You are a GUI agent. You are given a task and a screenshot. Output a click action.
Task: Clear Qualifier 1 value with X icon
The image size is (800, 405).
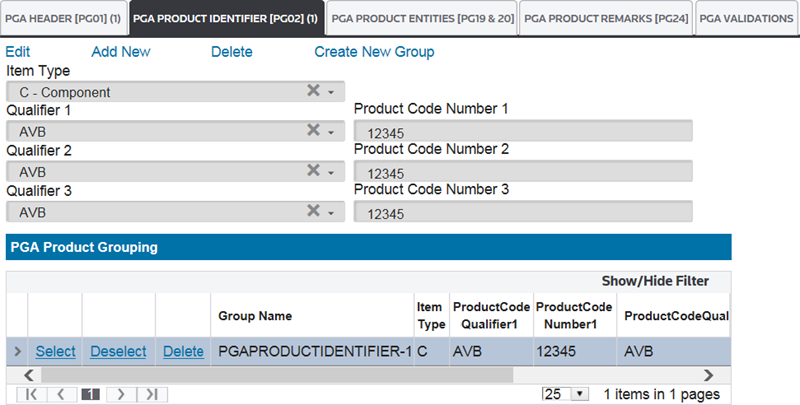313,130
